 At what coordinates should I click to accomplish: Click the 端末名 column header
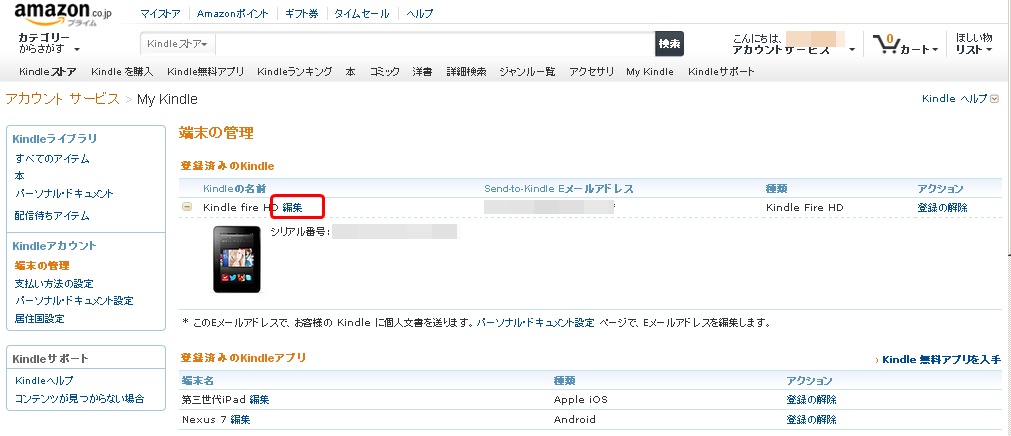(198, 381)
